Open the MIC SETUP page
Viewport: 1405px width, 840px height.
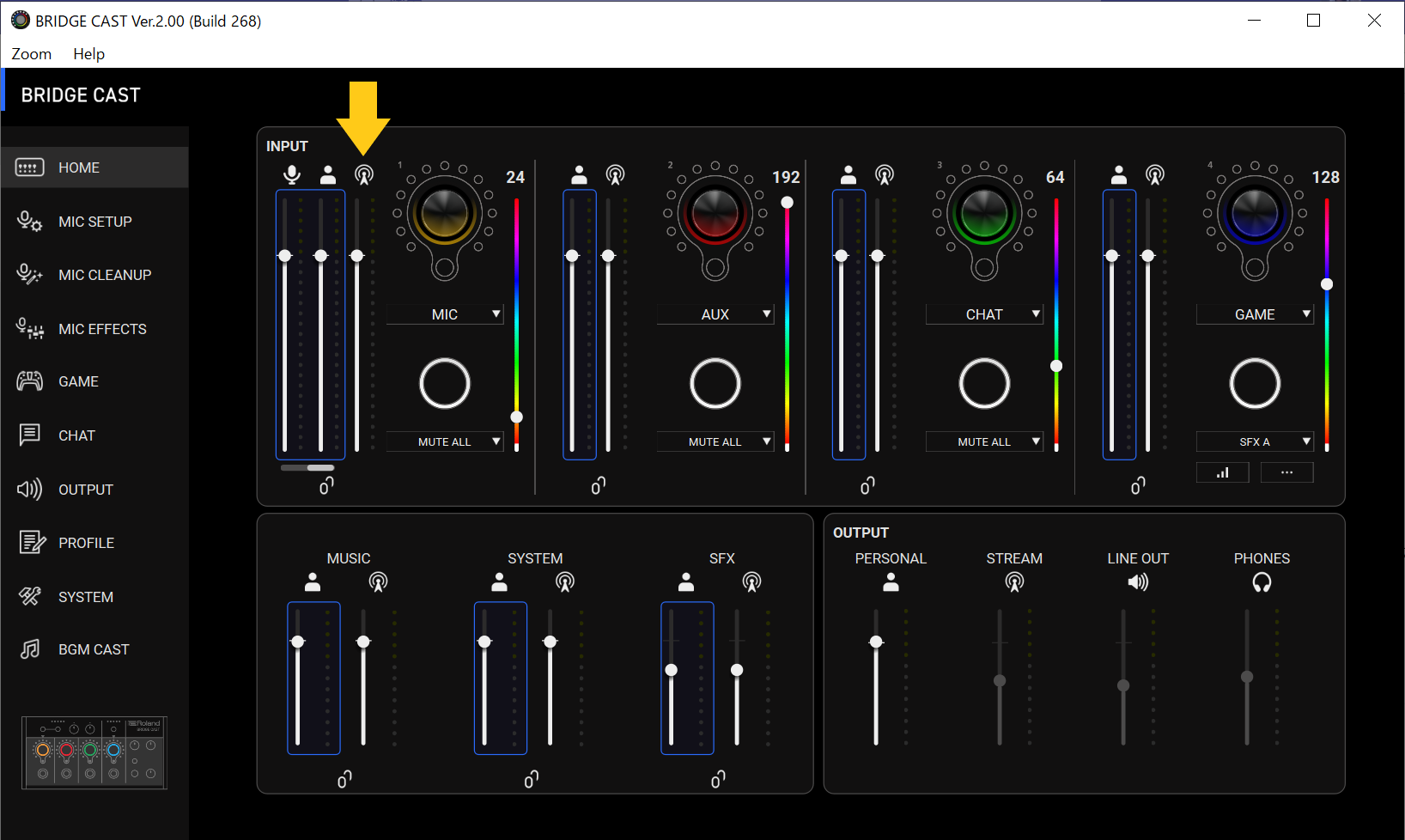coord(94,221)
